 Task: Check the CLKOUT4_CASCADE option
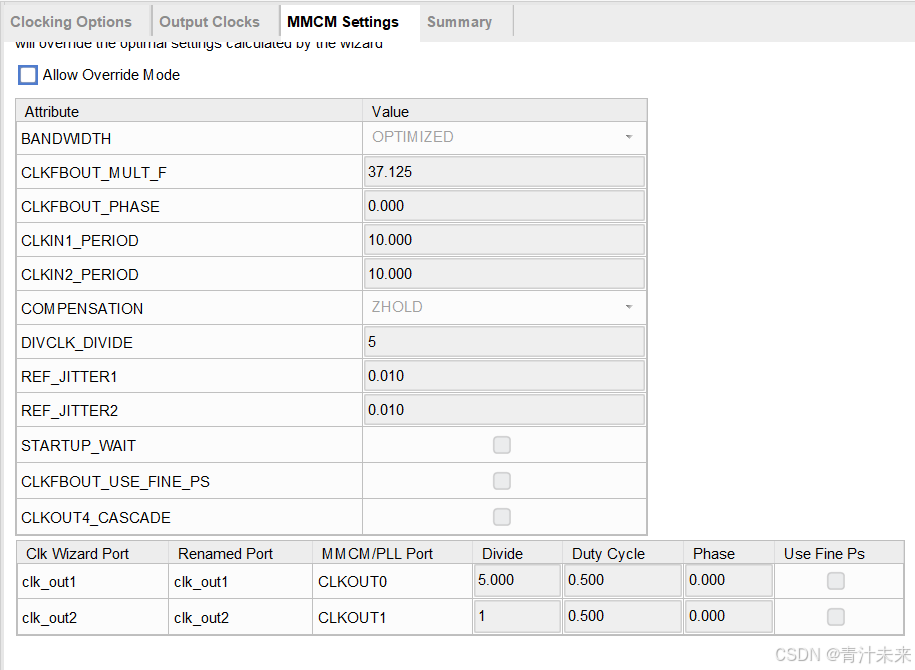(501, 517)
